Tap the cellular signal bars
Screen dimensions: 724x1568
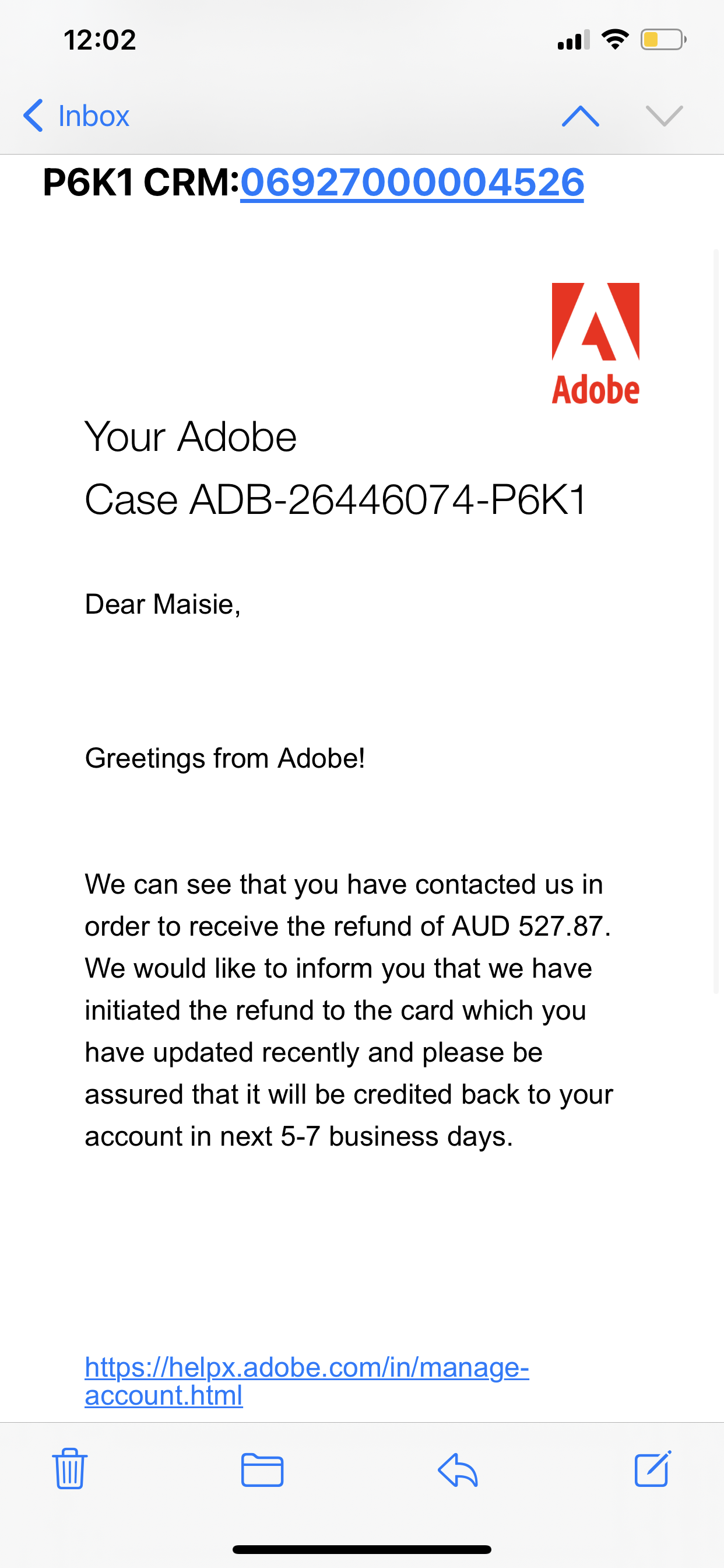574,39
